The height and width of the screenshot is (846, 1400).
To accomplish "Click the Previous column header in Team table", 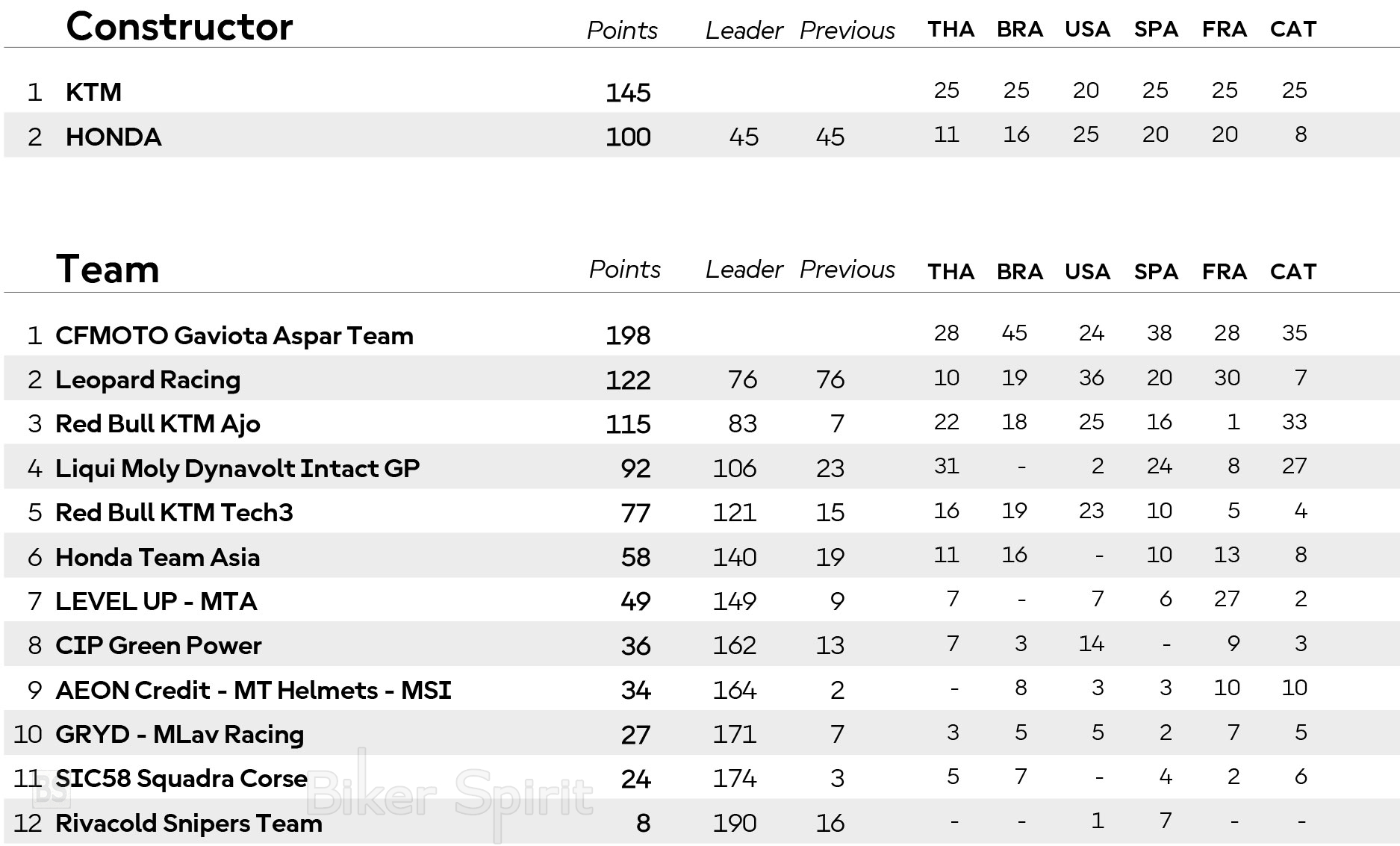I will 847,269.
